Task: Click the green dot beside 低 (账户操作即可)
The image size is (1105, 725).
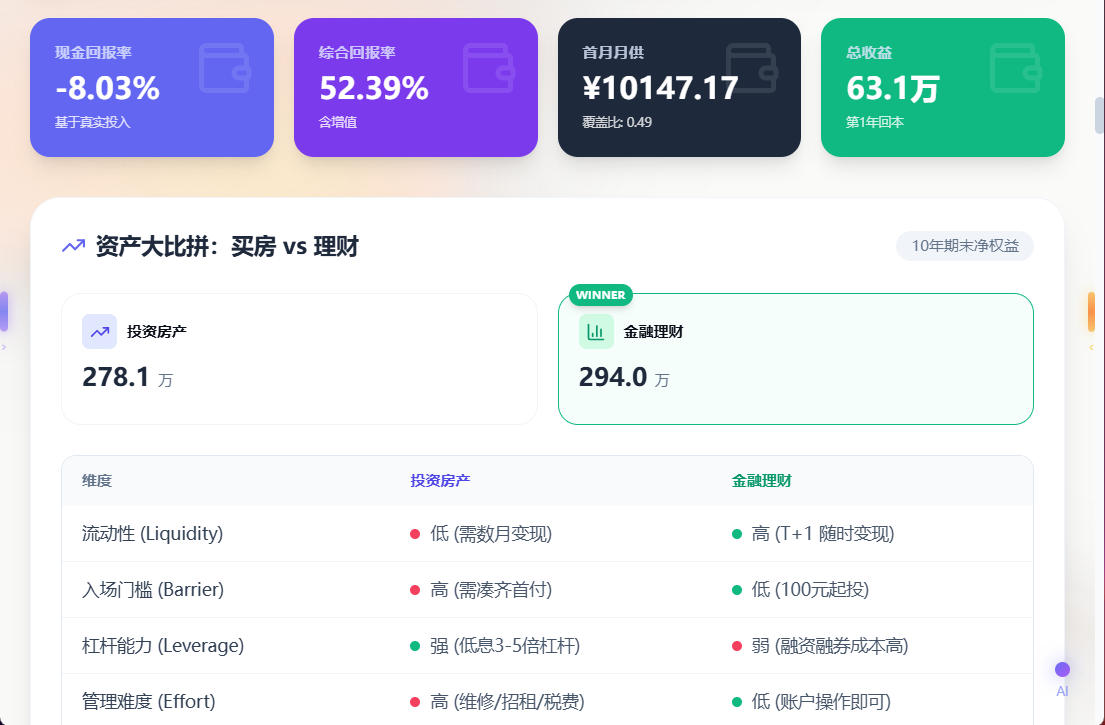Action: 737,702
